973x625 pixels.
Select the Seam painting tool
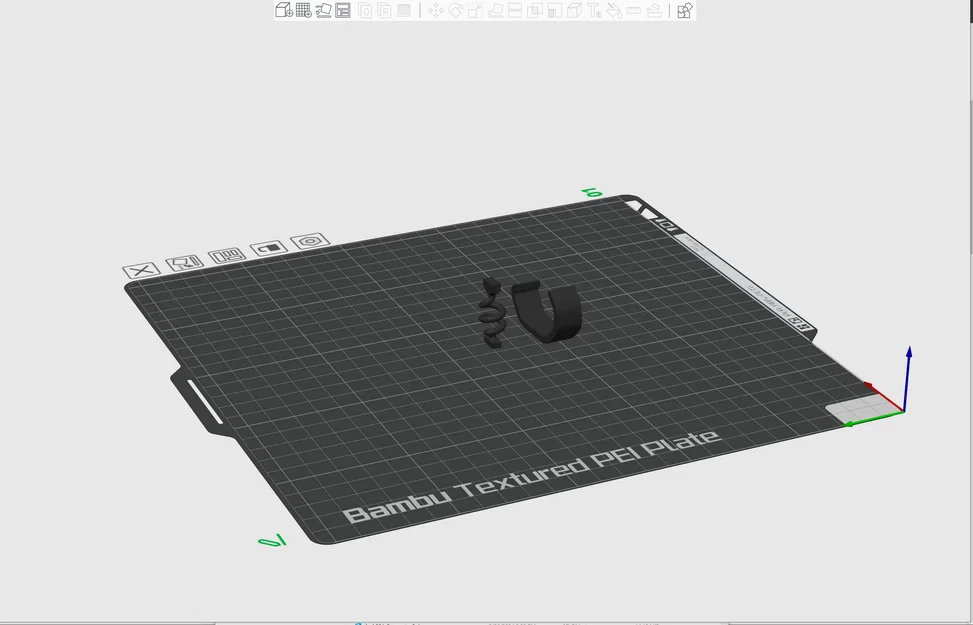575,11
